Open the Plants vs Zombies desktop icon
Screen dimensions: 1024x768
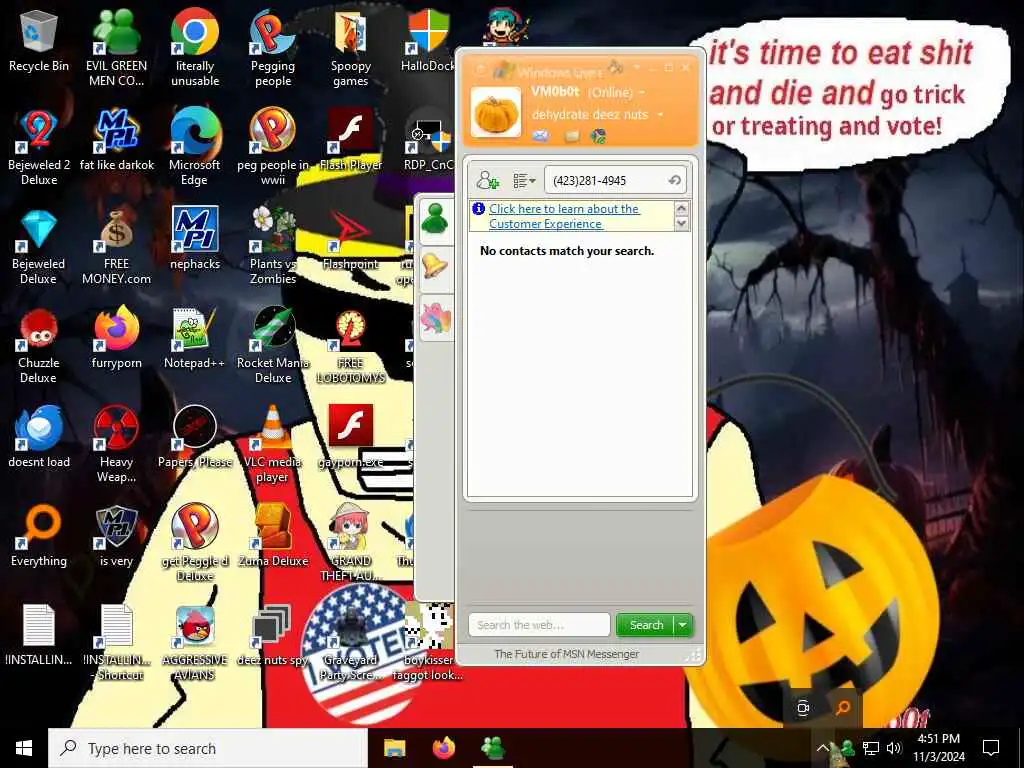(x=273, y=247)
